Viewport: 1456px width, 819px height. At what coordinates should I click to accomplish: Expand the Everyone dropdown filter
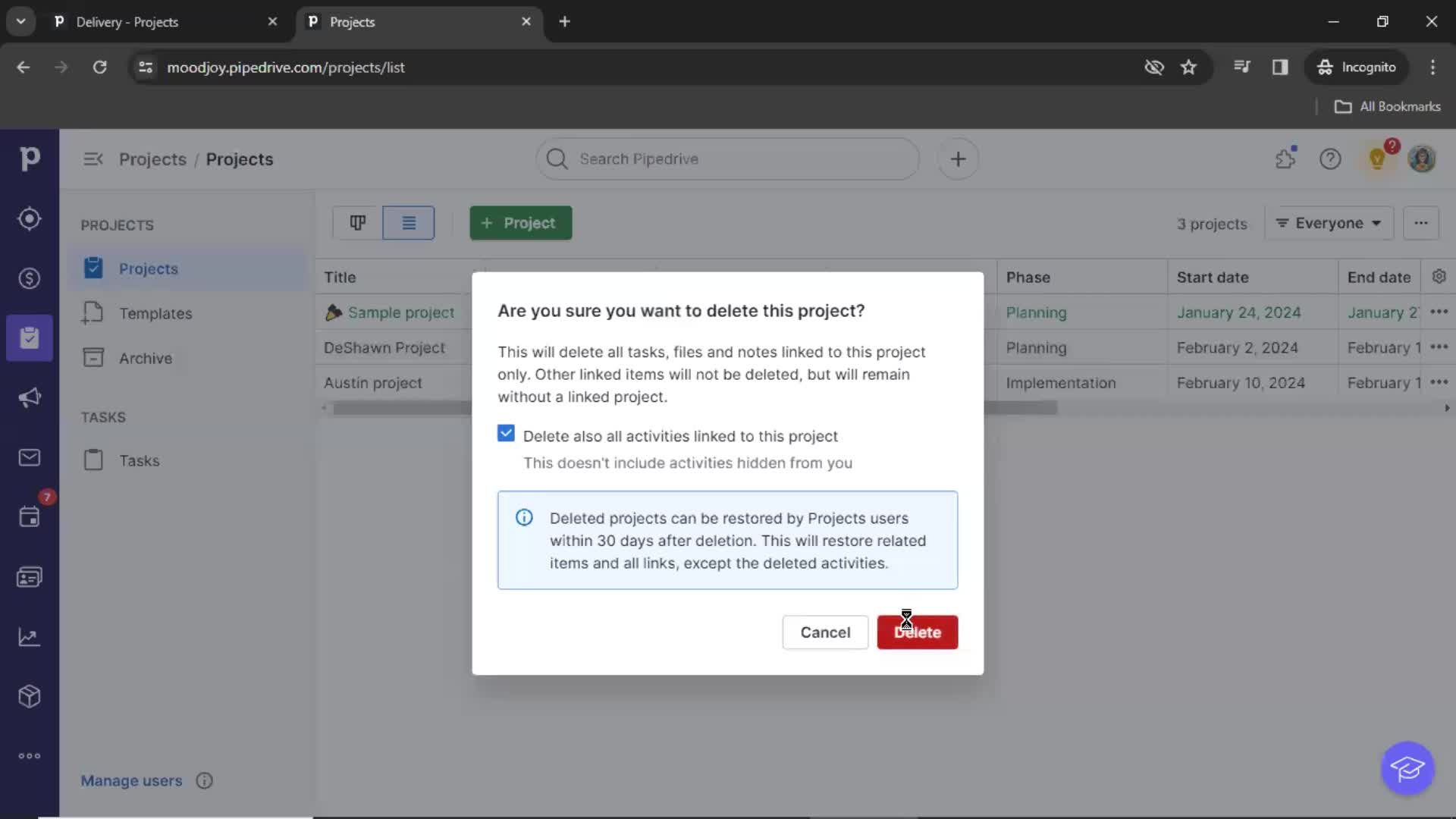click(x=1329, y=222)
